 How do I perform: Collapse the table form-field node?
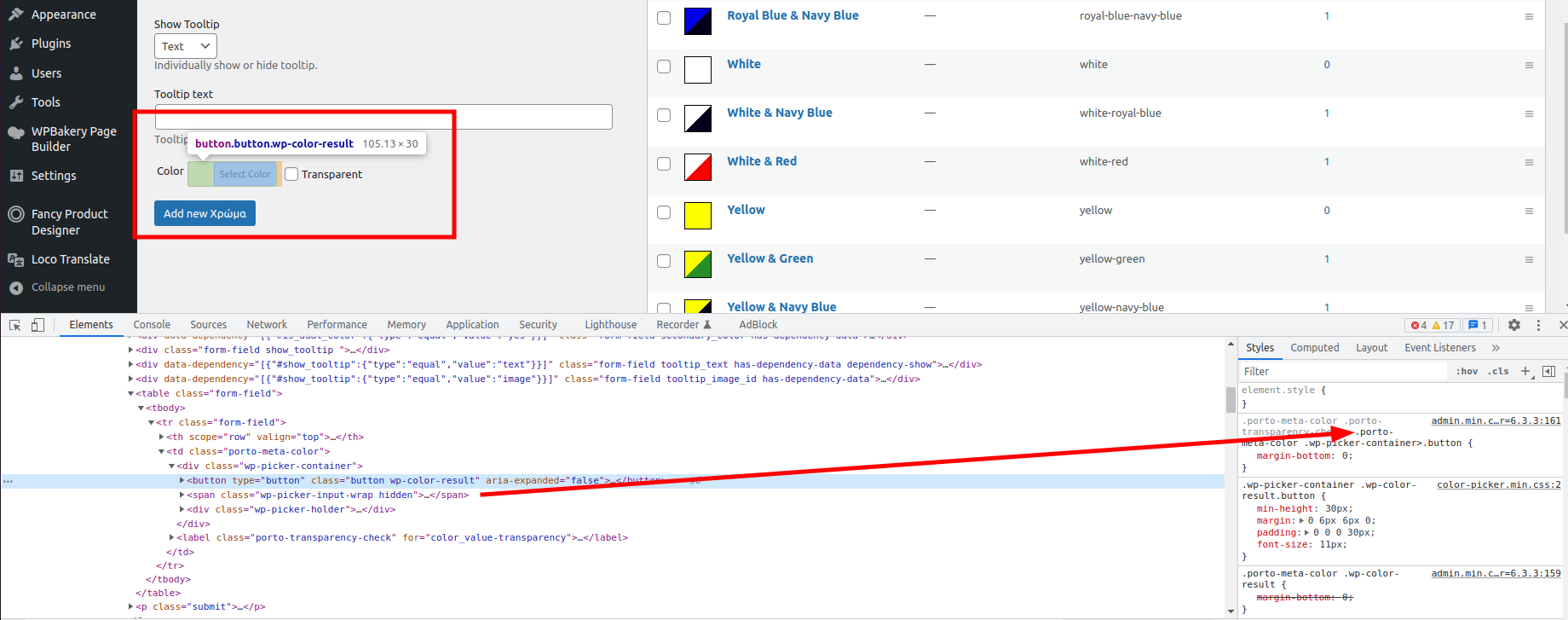[x=131, y=393]
